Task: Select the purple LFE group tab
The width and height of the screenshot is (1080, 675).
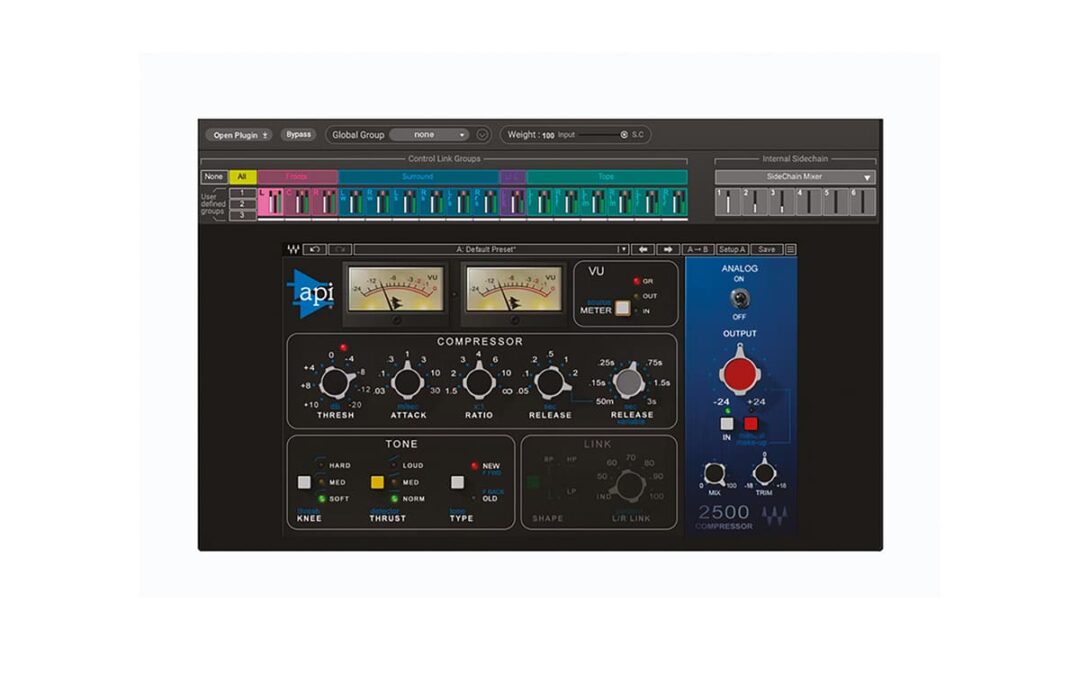Action: [512, 177]
